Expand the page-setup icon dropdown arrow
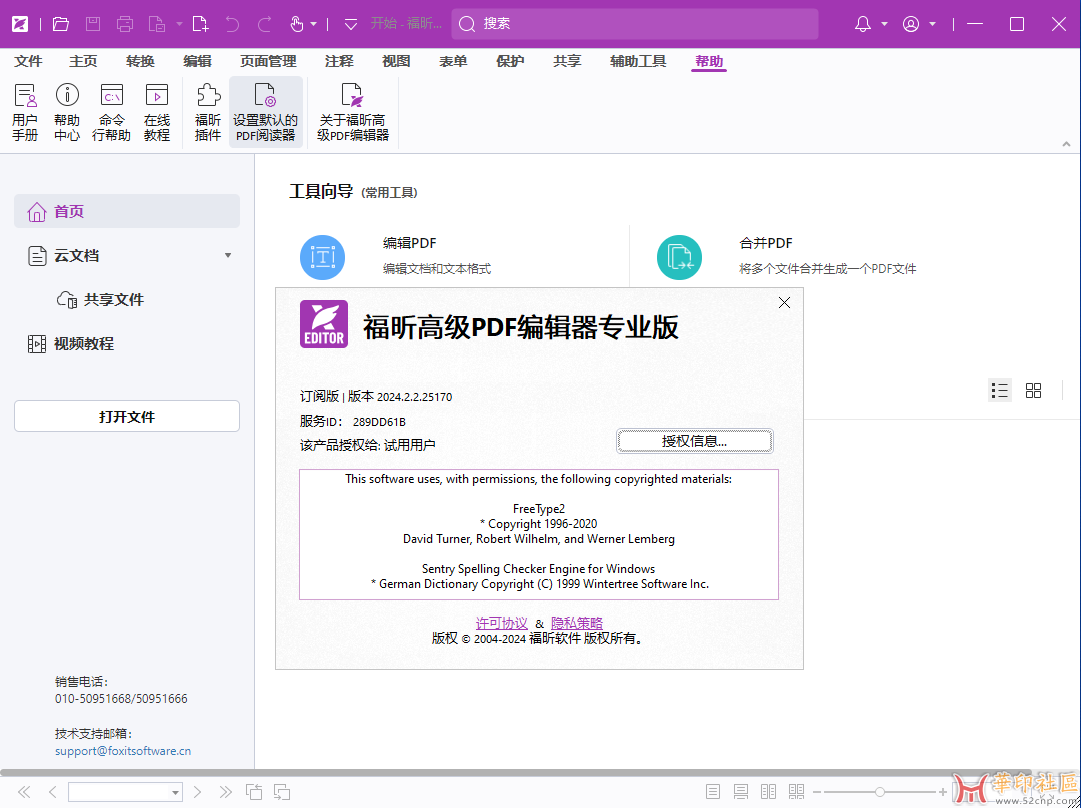Image resolution: width=1081 pixels, height=808 pixels. tap(179, 24)
